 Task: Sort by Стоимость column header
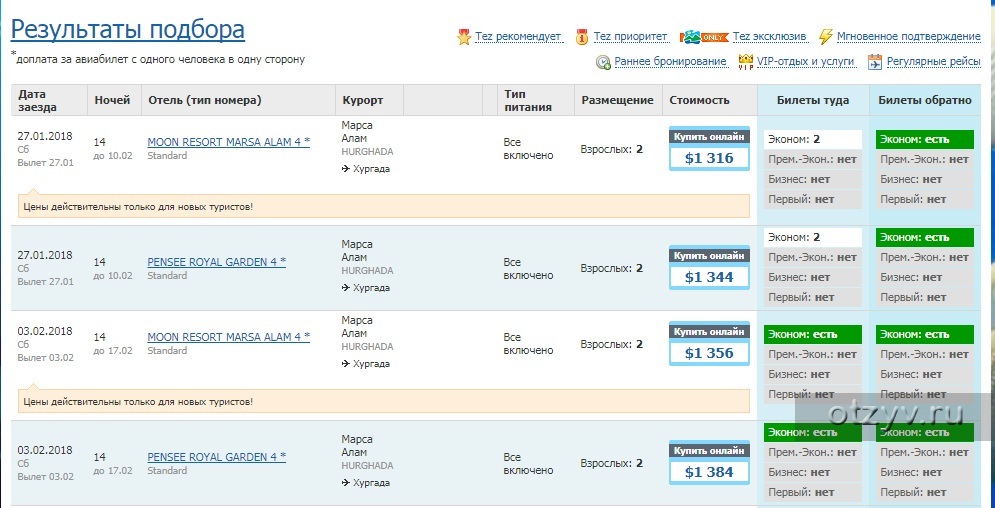click(x=699, y=100)
